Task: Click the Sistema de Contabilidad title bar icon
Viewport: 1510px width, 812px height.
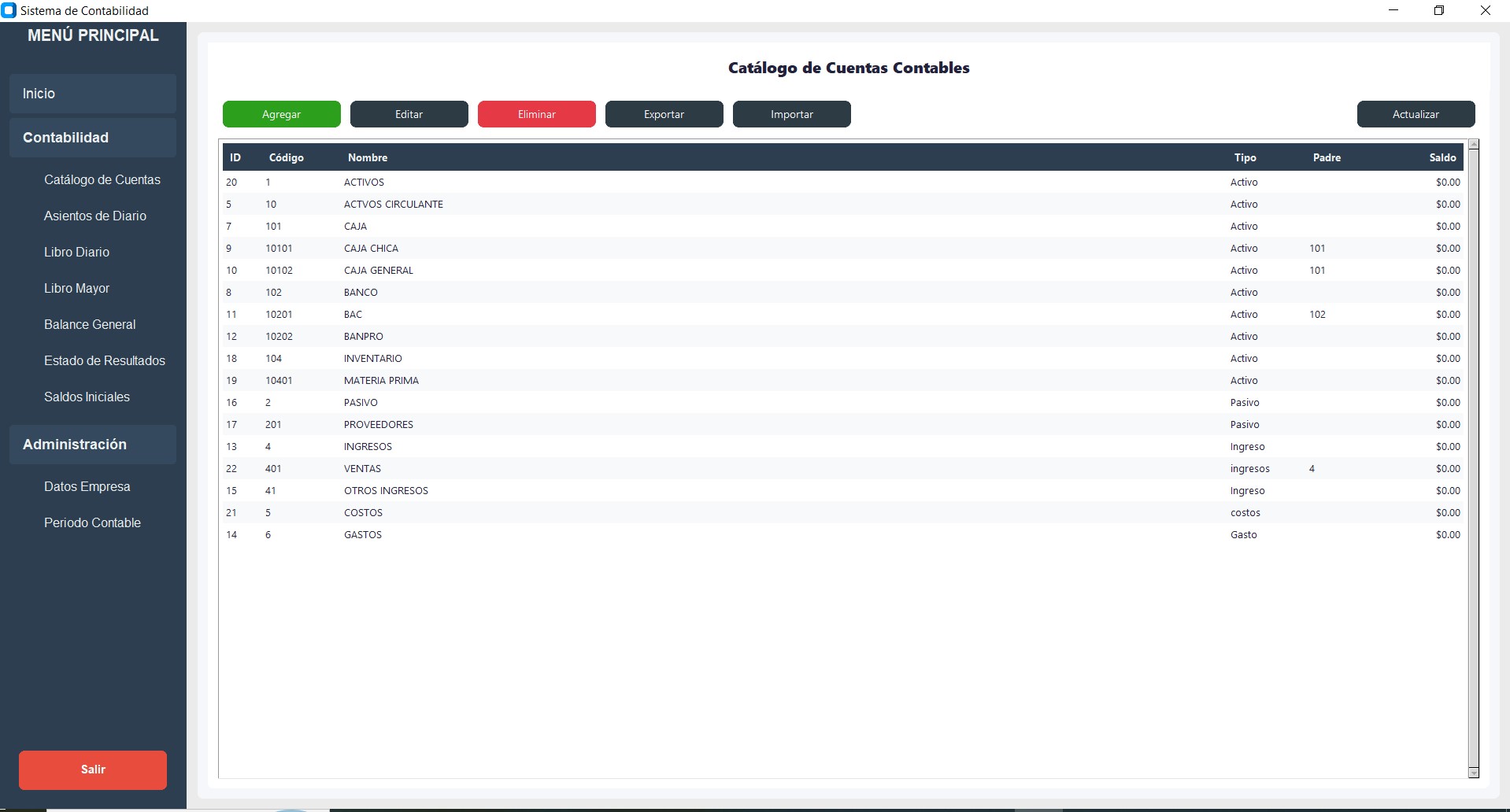Action: coord(9,10)
